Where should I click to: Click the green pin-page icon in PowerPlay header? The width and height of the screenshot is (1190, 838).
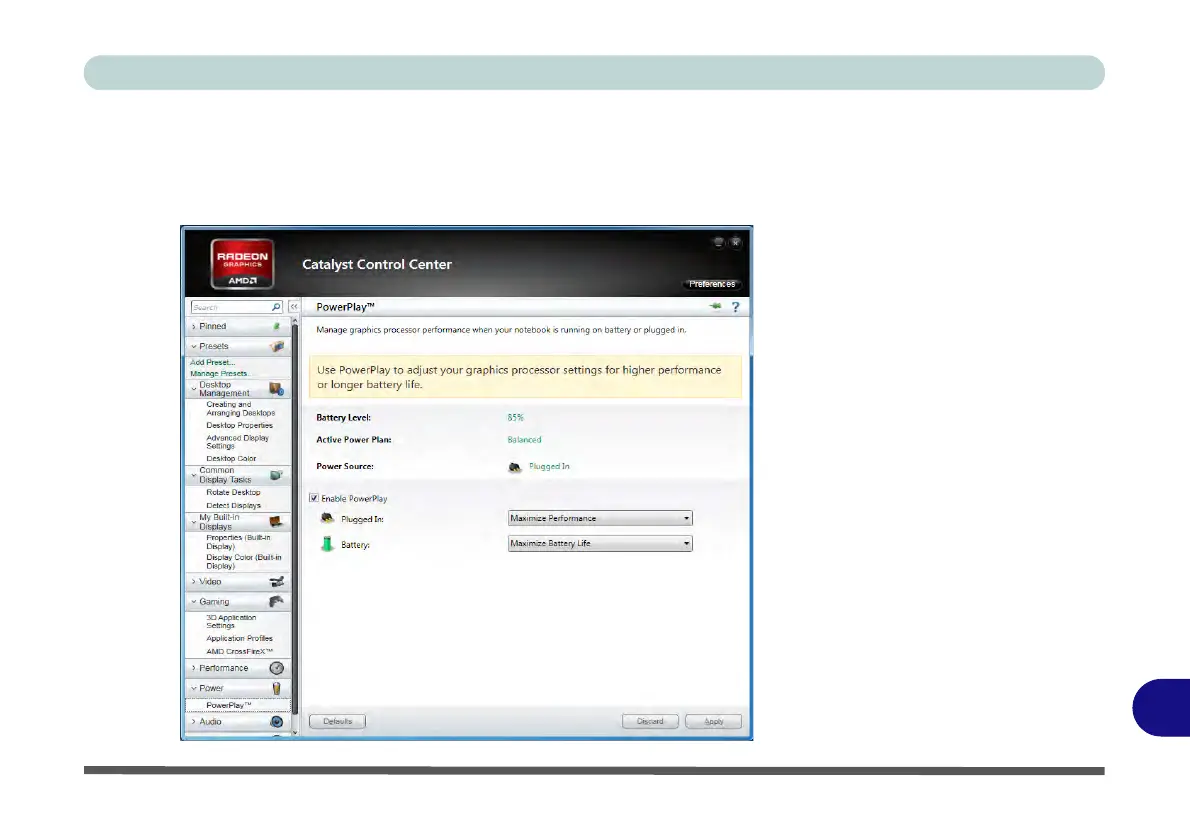(x=715, y=307)
